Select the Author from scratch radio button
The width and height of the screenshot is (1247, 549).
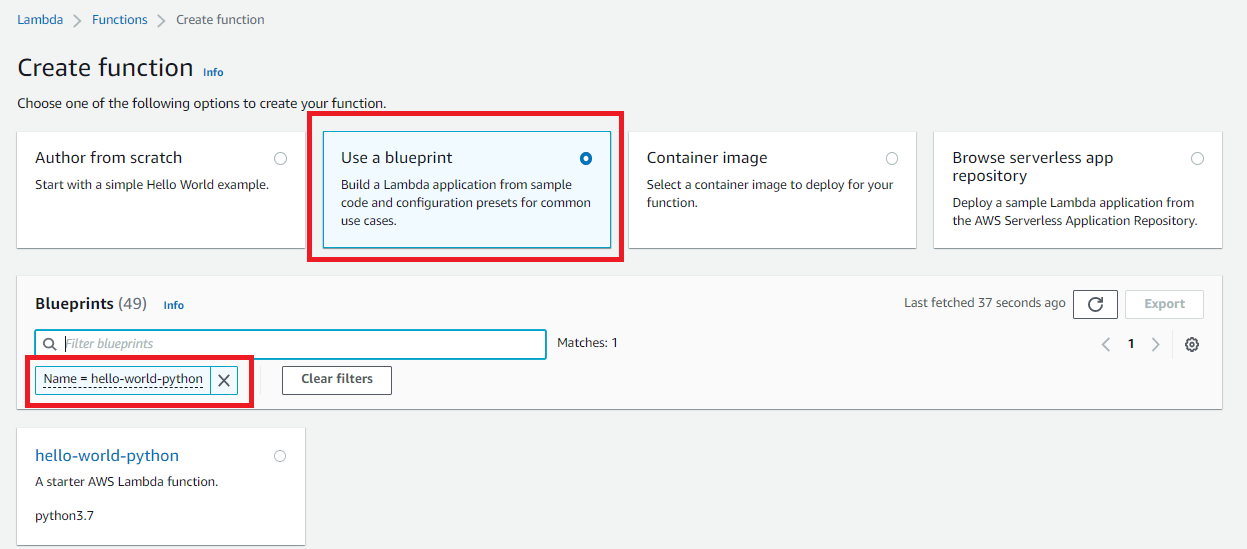(x=280, y=158)
